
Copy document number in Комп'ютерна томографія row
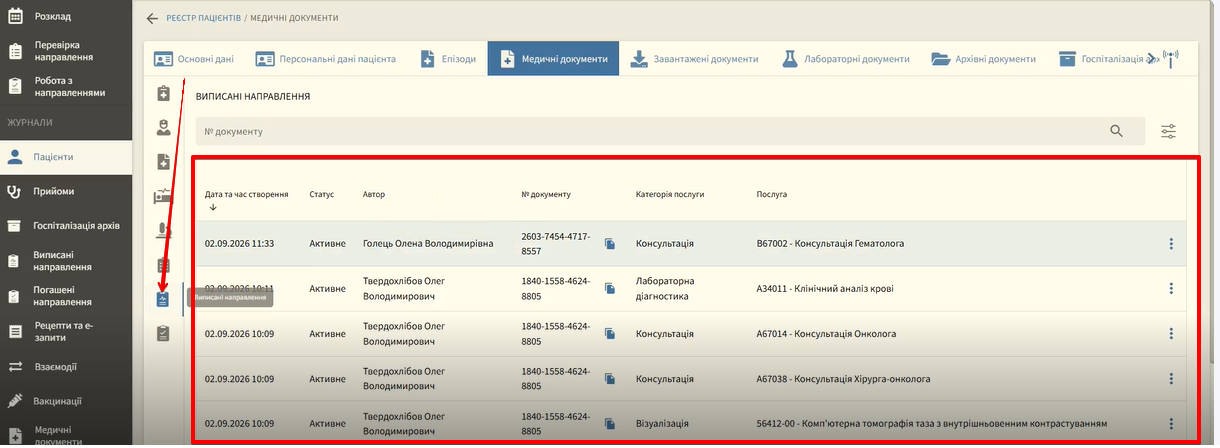click(609, 424)
